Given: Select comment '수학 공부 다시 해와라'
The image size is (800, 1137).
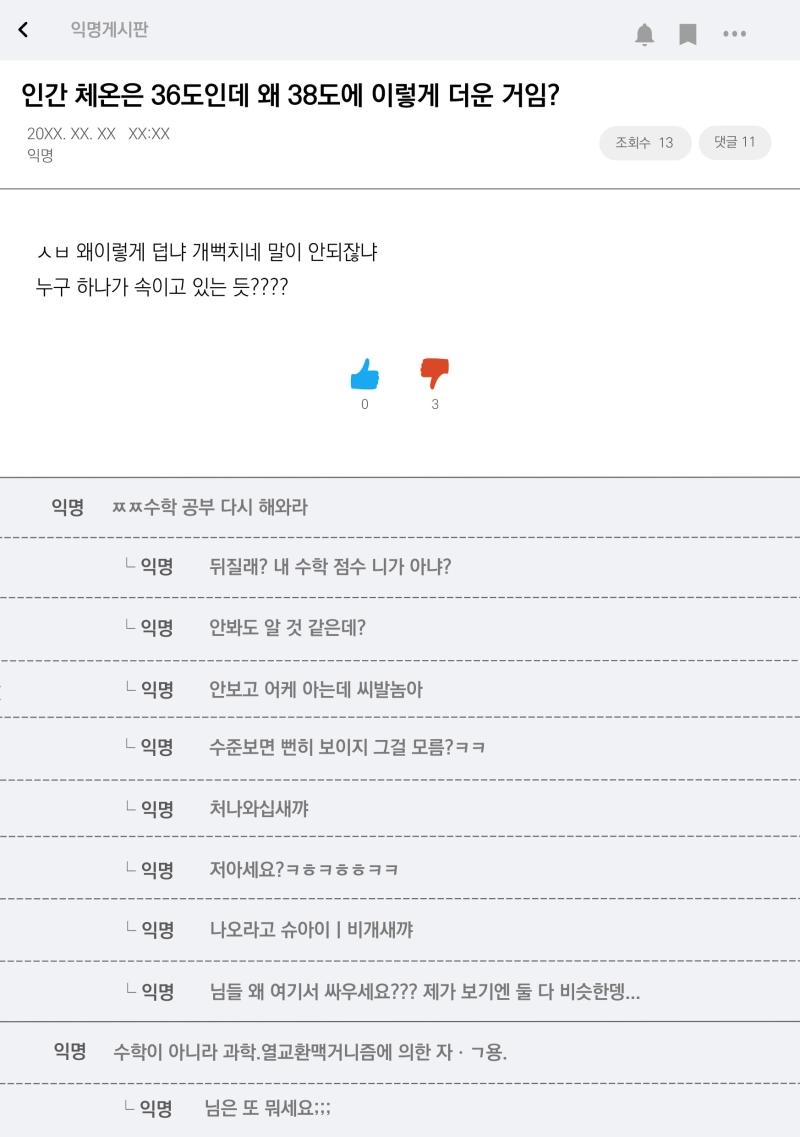Looking at the screenshot, I should 210,507.
